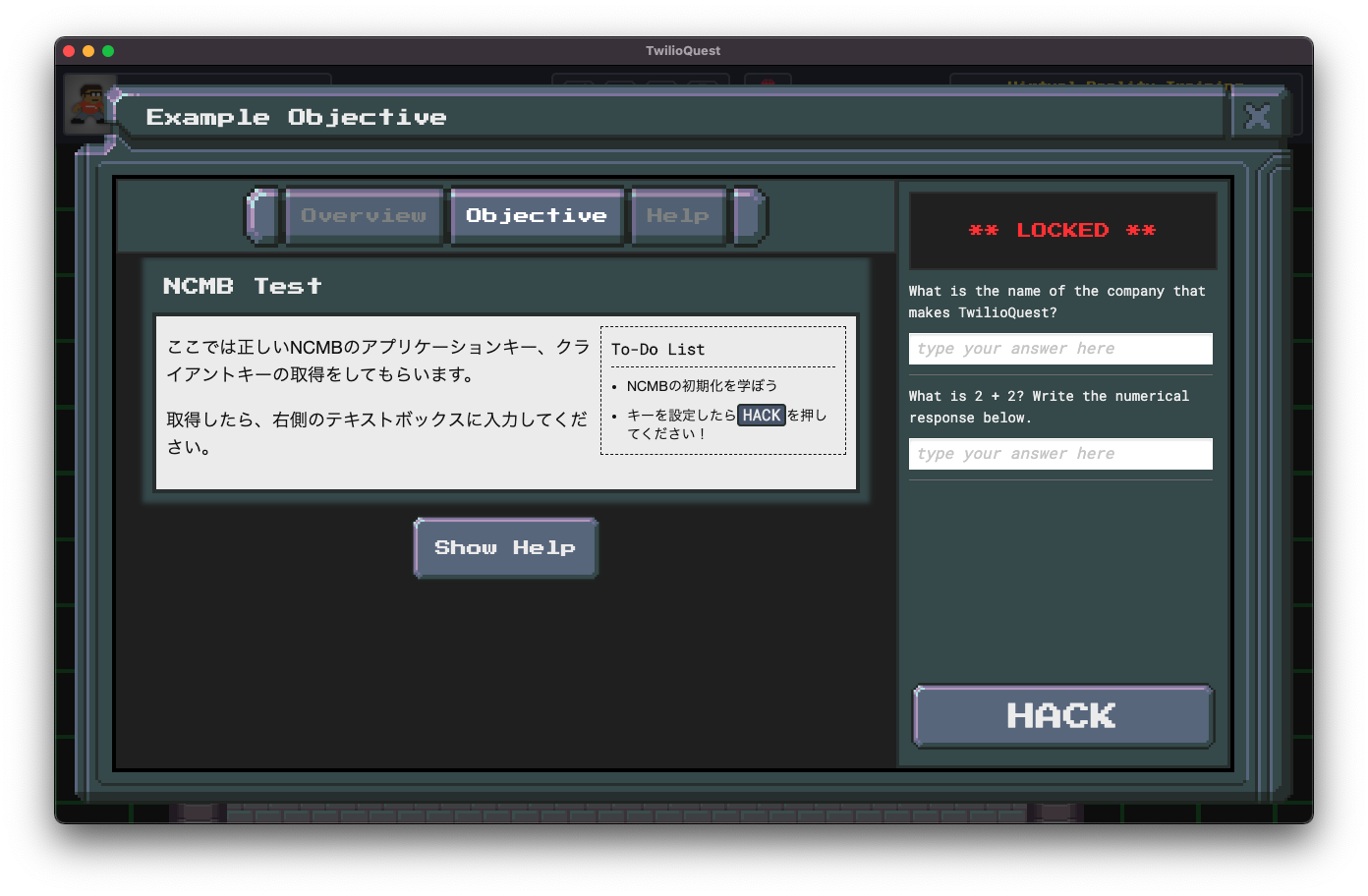
Task: Switch to the Overview tab
Action: pyautogui.click(x=364, y=216)
